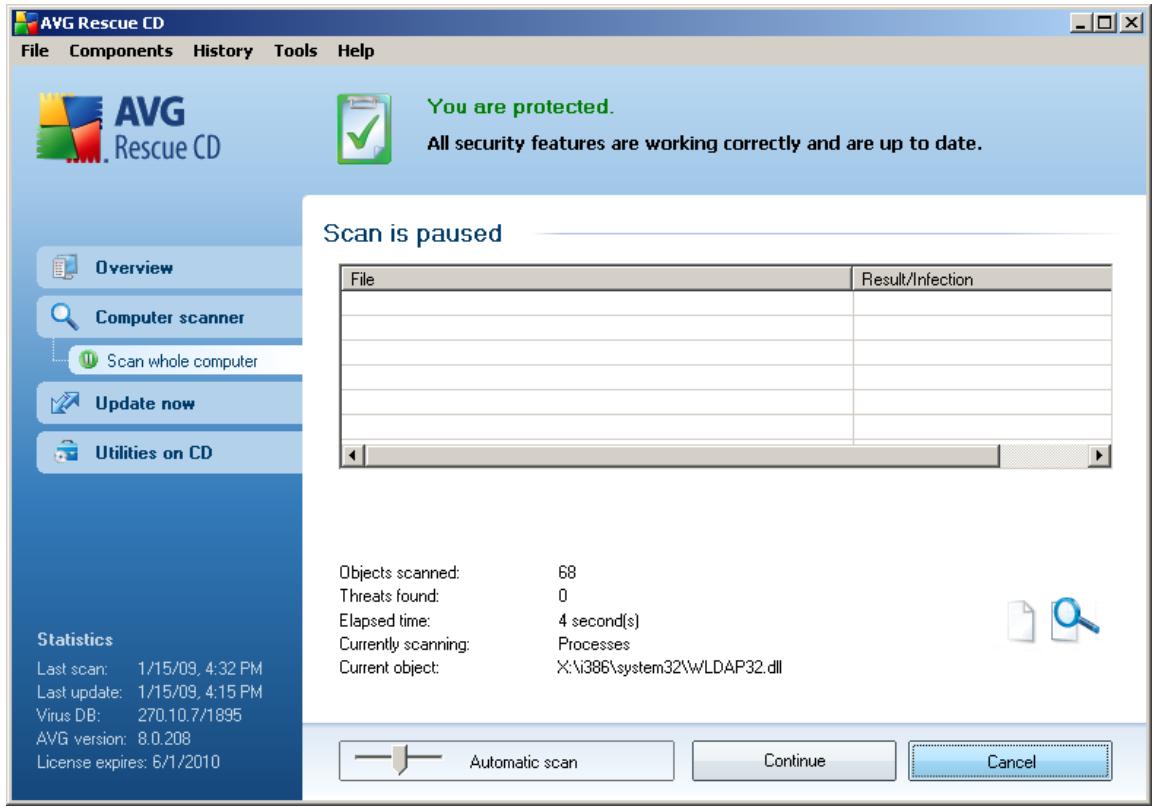This screenshot has width=1162, height=812.
Task: Click the Virus DB value '270.10.7/1895'
Action: point(190,715)
